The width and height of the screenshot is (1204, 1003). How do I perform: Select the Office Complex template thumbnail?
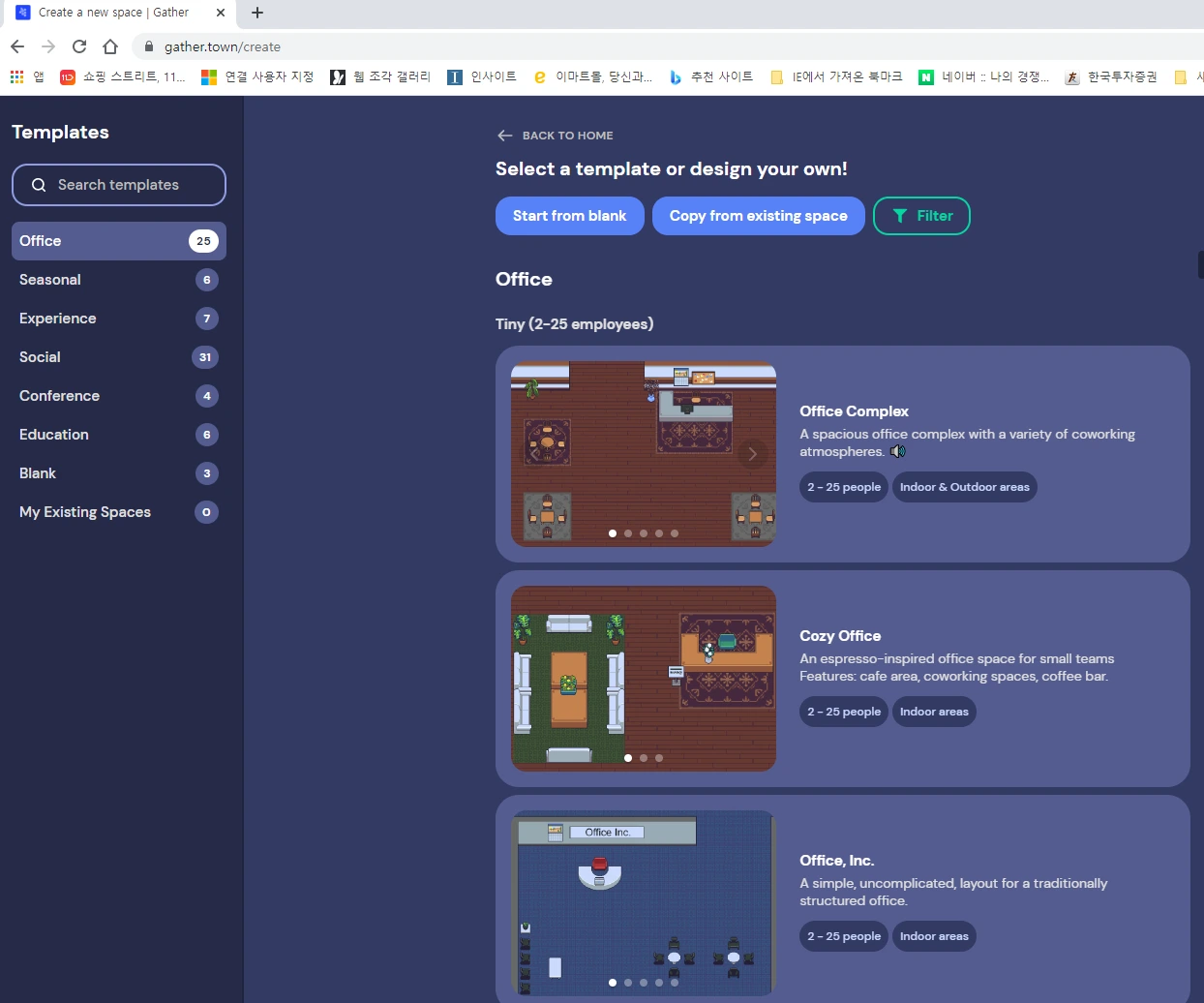tap(644, 454)
